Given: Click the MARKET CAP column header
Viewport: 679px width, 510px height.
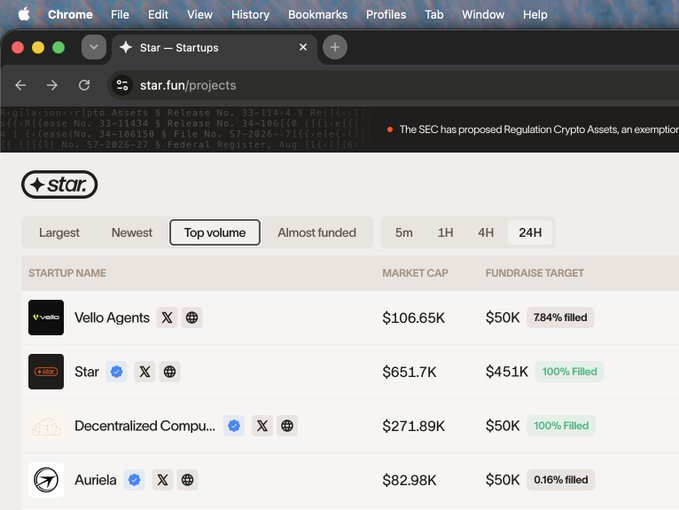Looking at the screenshot, I should tap(415, 273).
